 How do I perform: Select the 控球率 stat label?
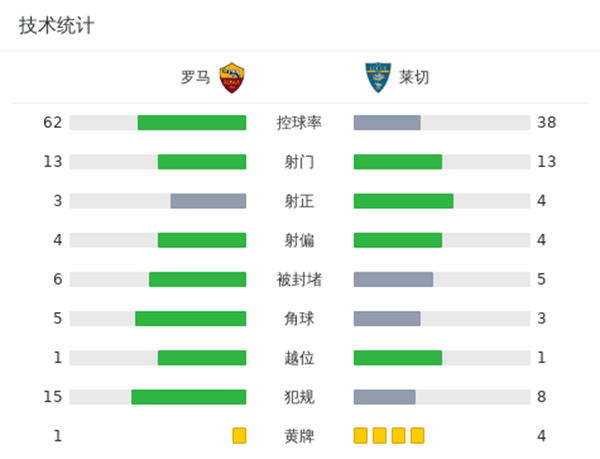click(299, 123)
